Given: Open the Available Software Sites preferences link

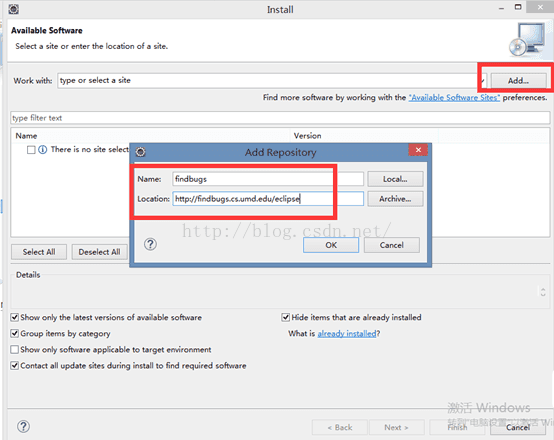Looking at the screenshot, I should pos(454,98).
